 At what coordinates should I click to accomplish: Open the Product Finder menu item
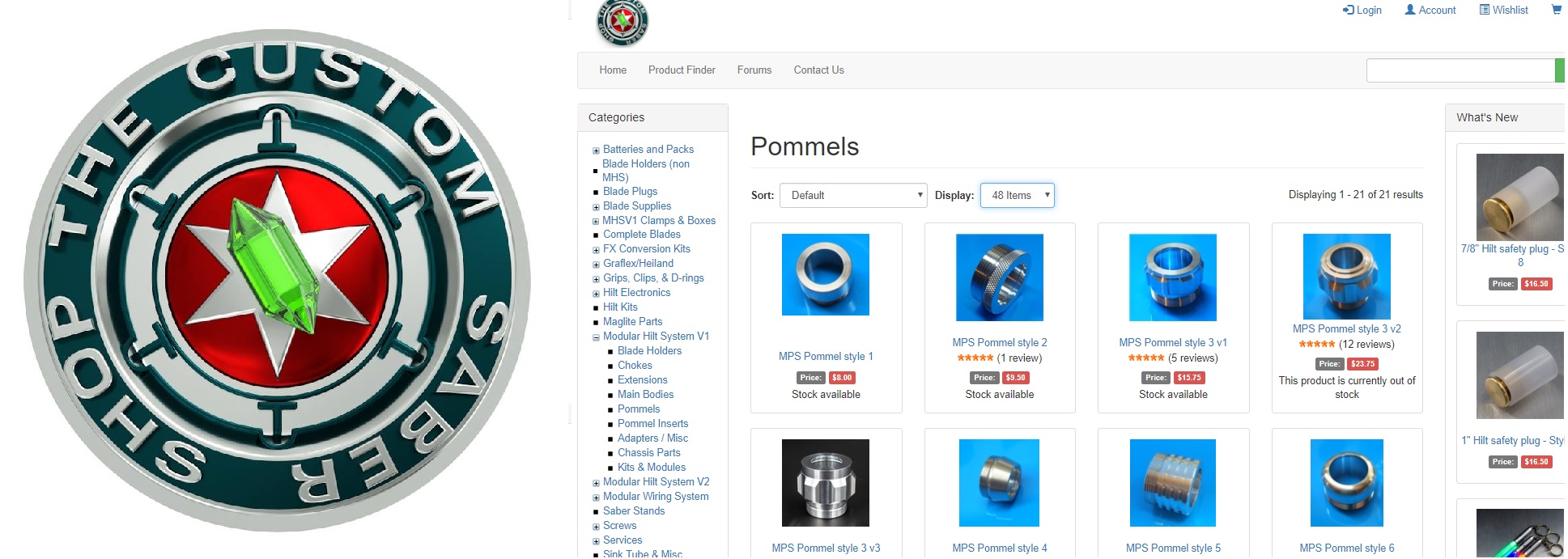tap(682, 70)
